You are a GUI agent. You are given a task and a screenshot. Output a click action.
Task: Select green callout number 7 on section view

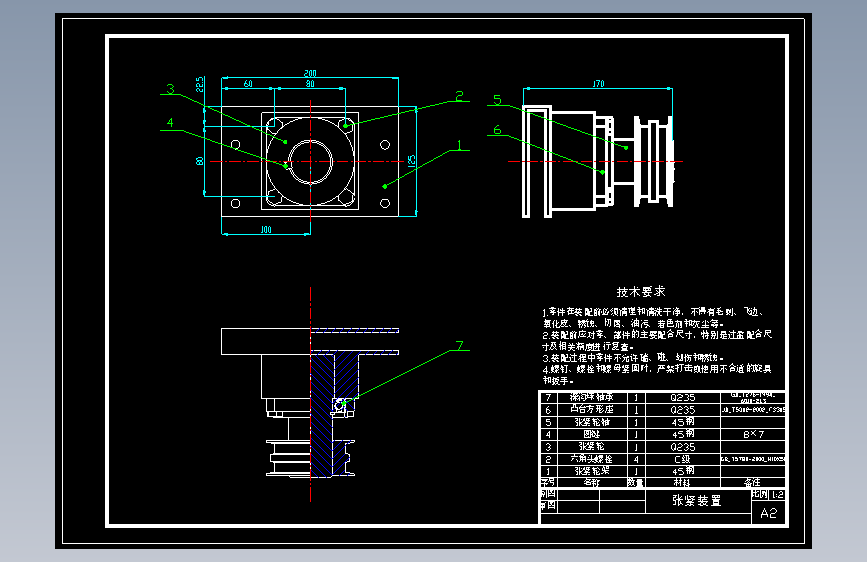pos(459,346)
